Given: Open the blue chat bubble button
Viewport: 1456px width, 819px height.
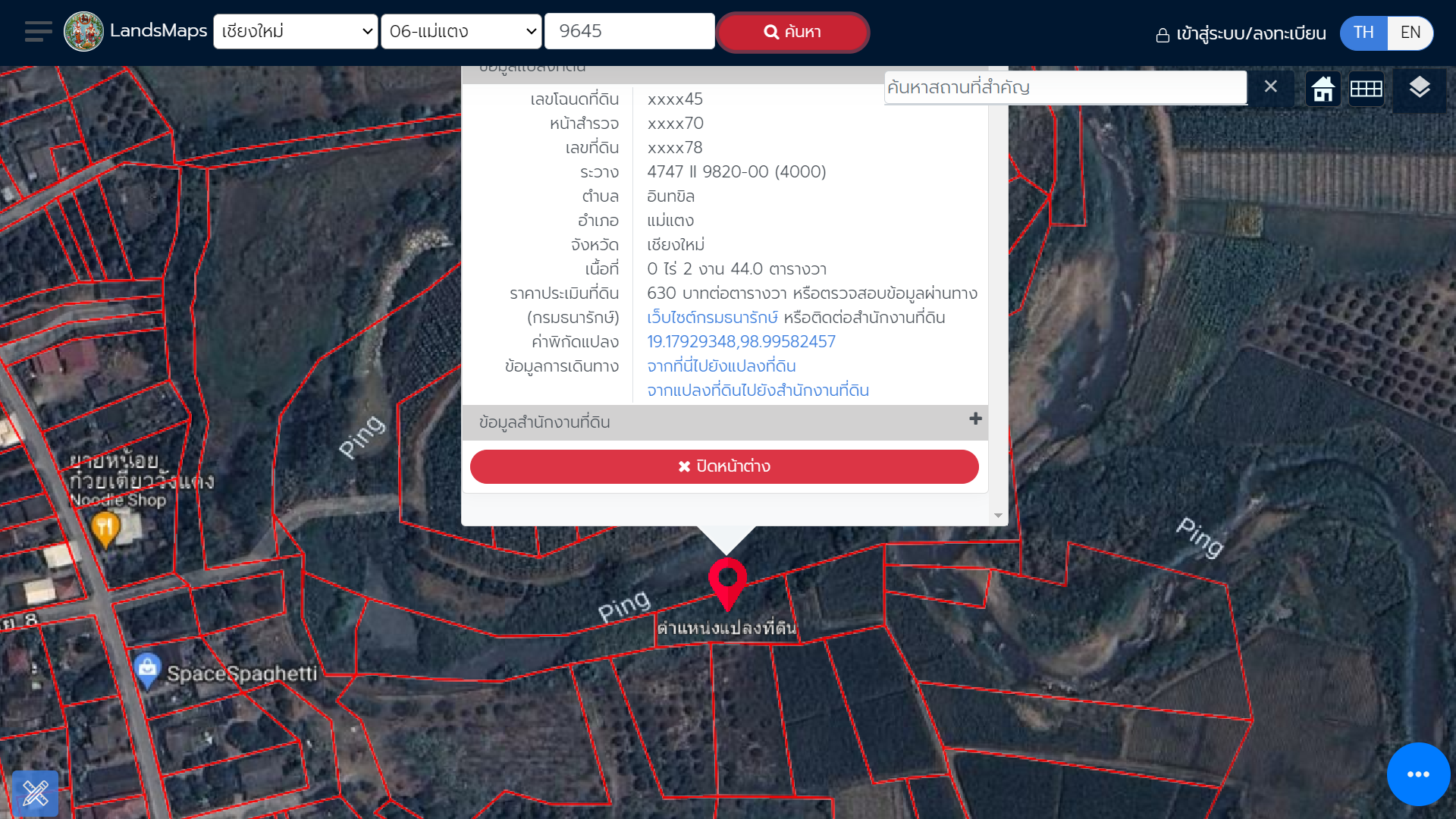Looking at the screenshot, I should tap(1417, 774).
